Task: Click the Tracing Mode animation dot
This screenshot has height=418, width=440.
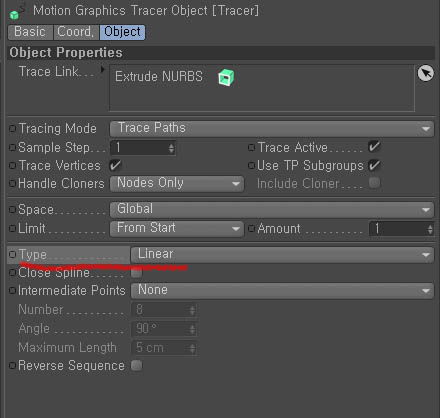Action: click(x=12, y=128)
